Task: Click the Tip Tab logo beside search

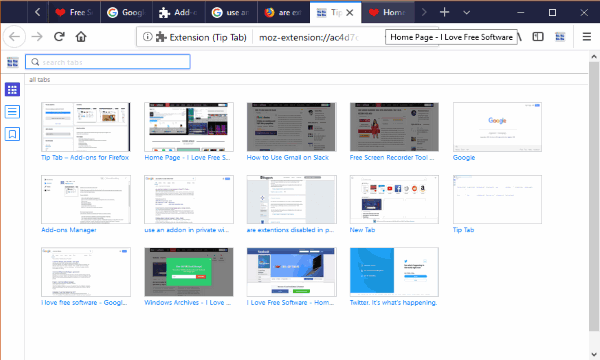Action: tap(13, 62)
